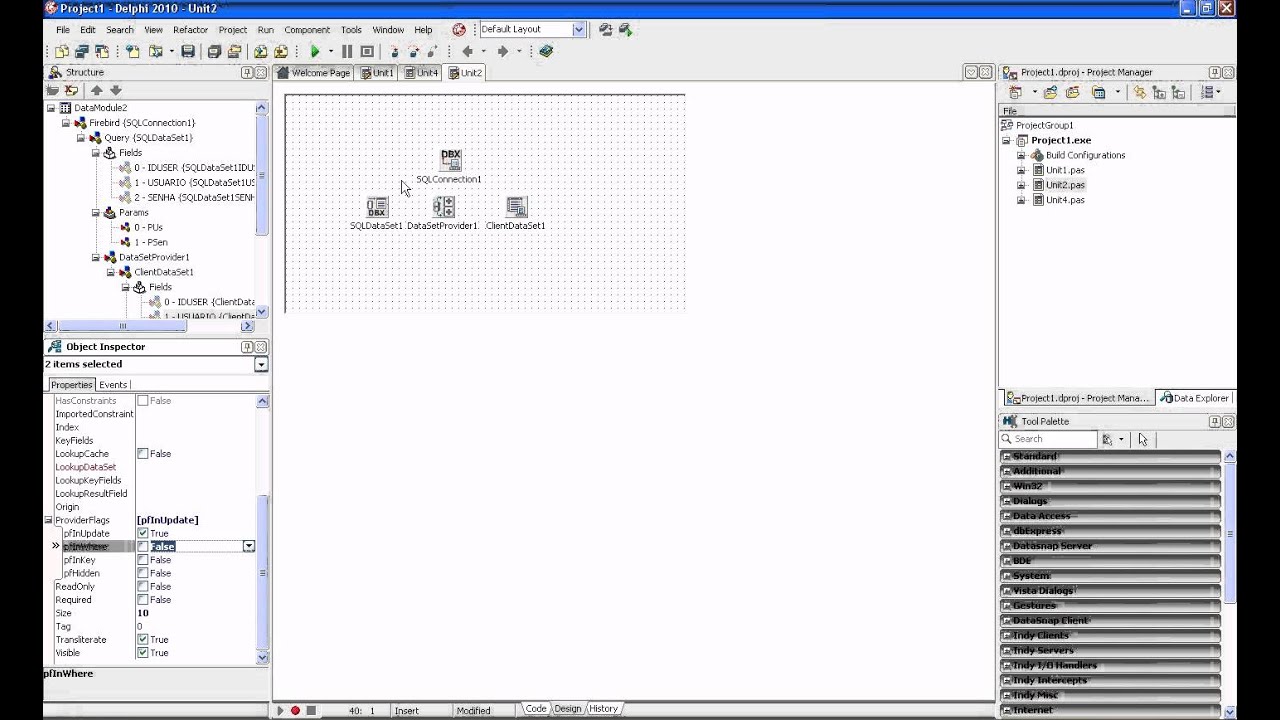1280x720 pixels.
Task: Click the Set debug desktop icon
Action: (x=626, y=30)
